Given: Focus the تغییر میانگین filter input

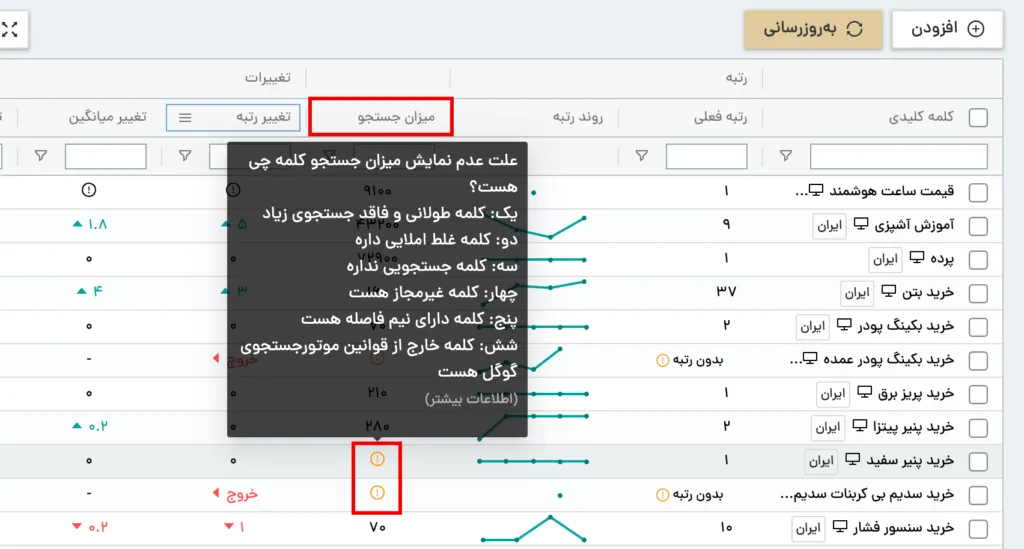Looking at the screenshot, I should coord(106,157).
